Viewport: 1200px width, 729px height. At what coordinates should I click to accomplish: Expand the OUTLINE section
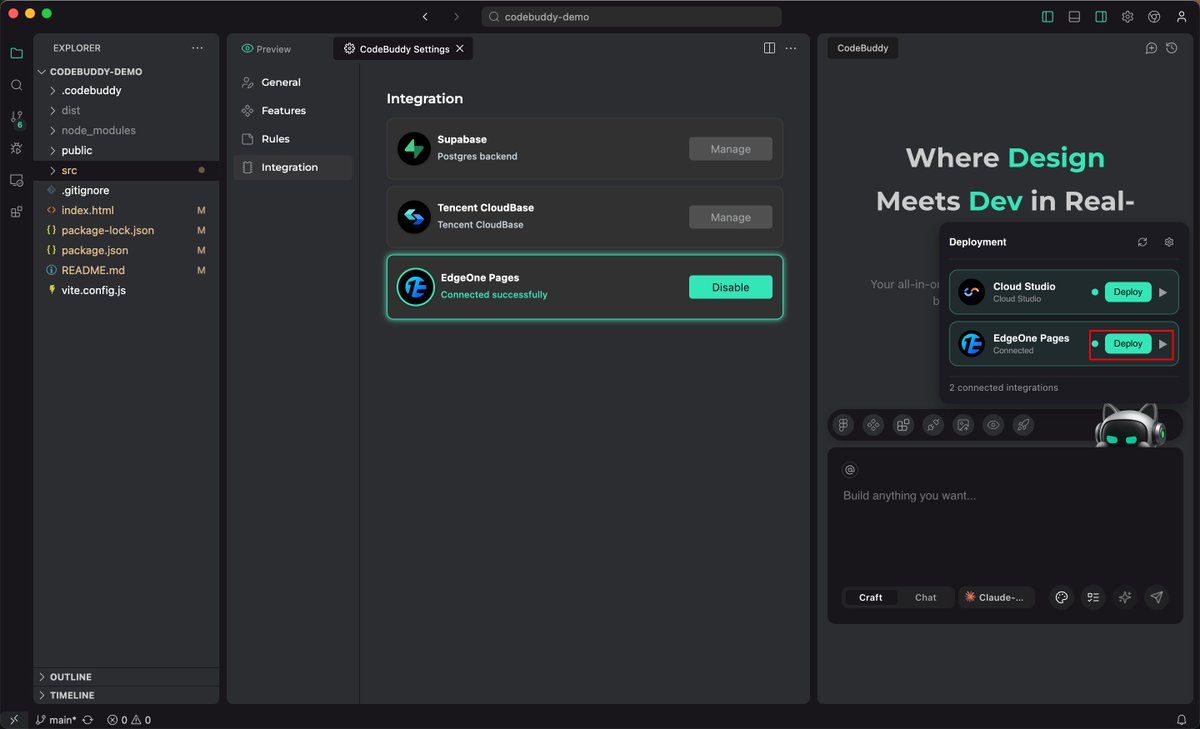(x=126, y=677)
